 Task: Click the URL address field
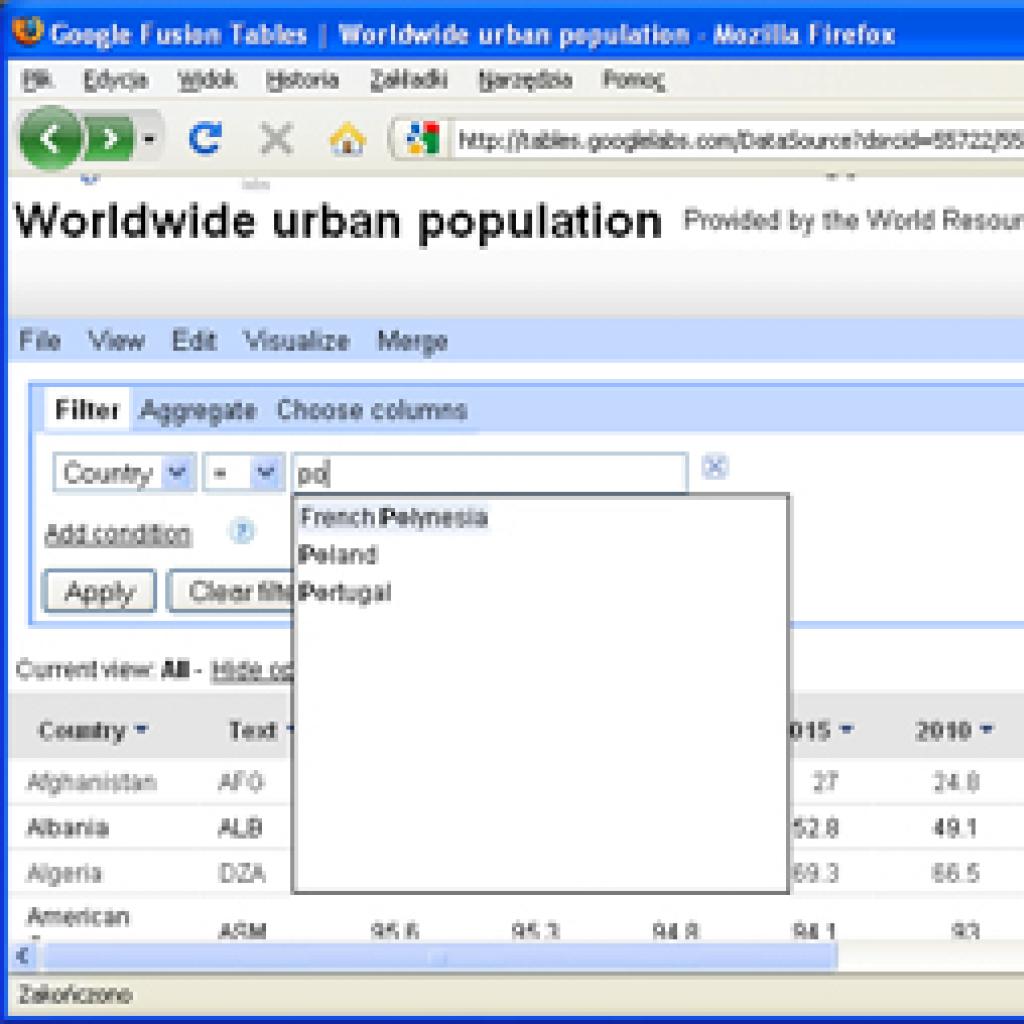tap(738, 140)
